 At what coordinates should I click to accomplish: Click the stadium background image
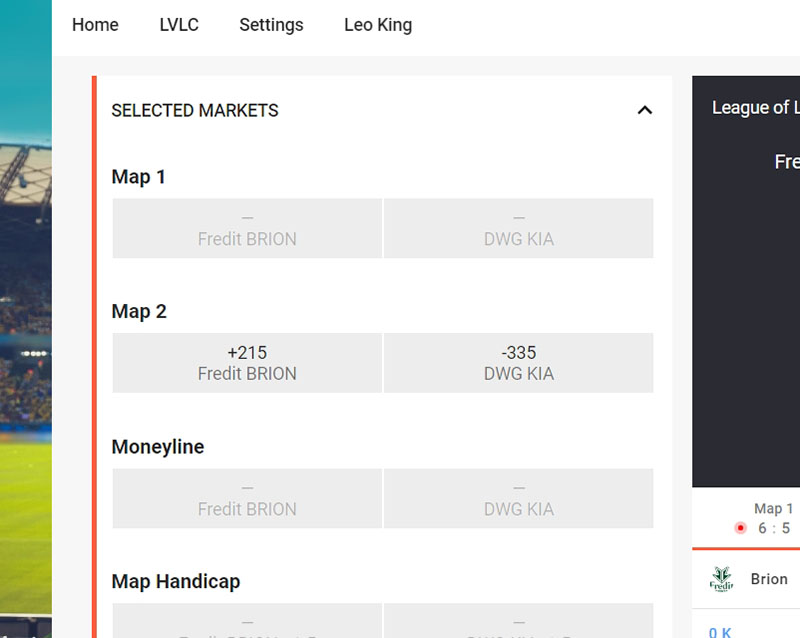pos(26,319)
